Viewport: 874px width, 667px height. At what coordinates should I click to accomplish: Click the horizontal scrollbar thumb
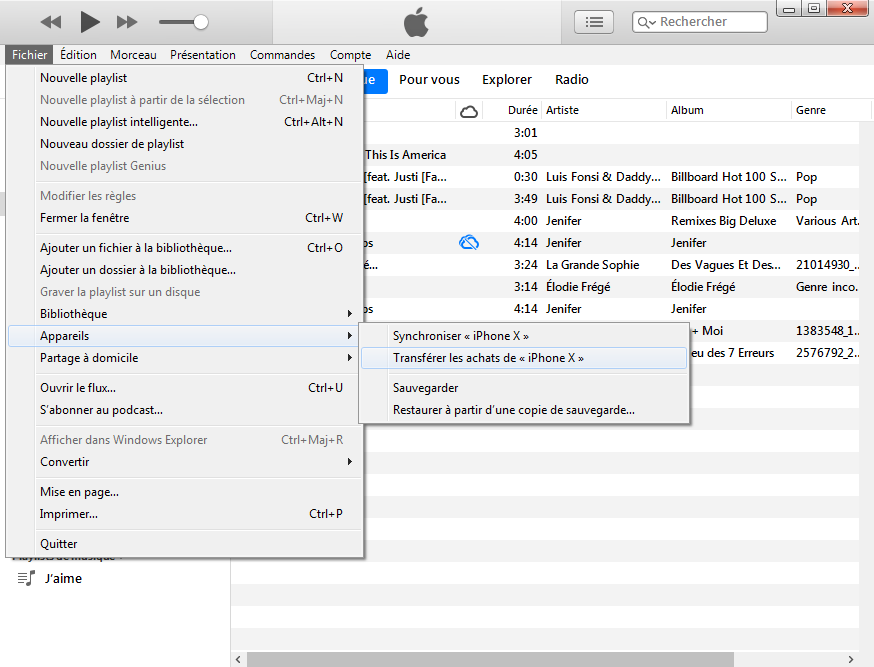coord(491,660)
